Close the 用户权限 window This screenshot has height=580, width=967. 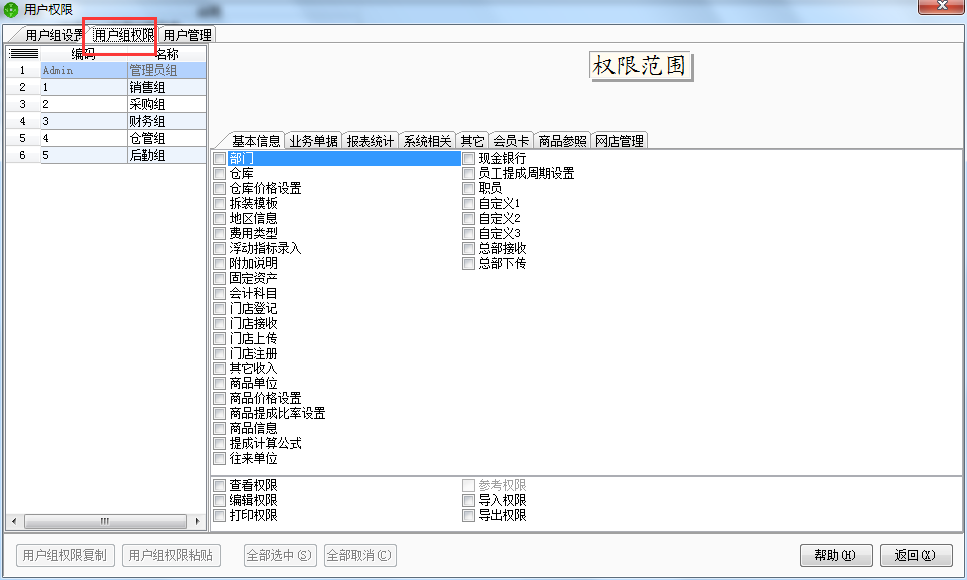click(941, 7)
